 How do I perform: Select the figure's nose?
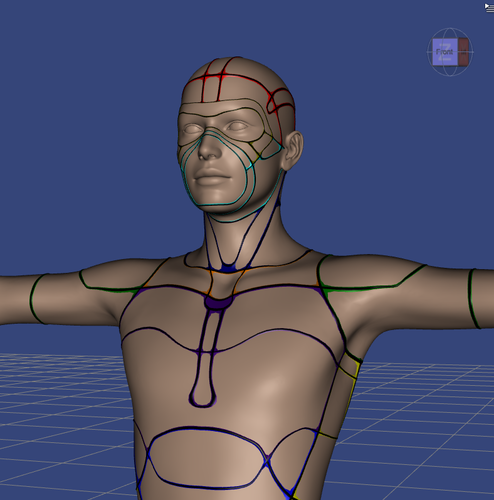click(x=209, y=148)
